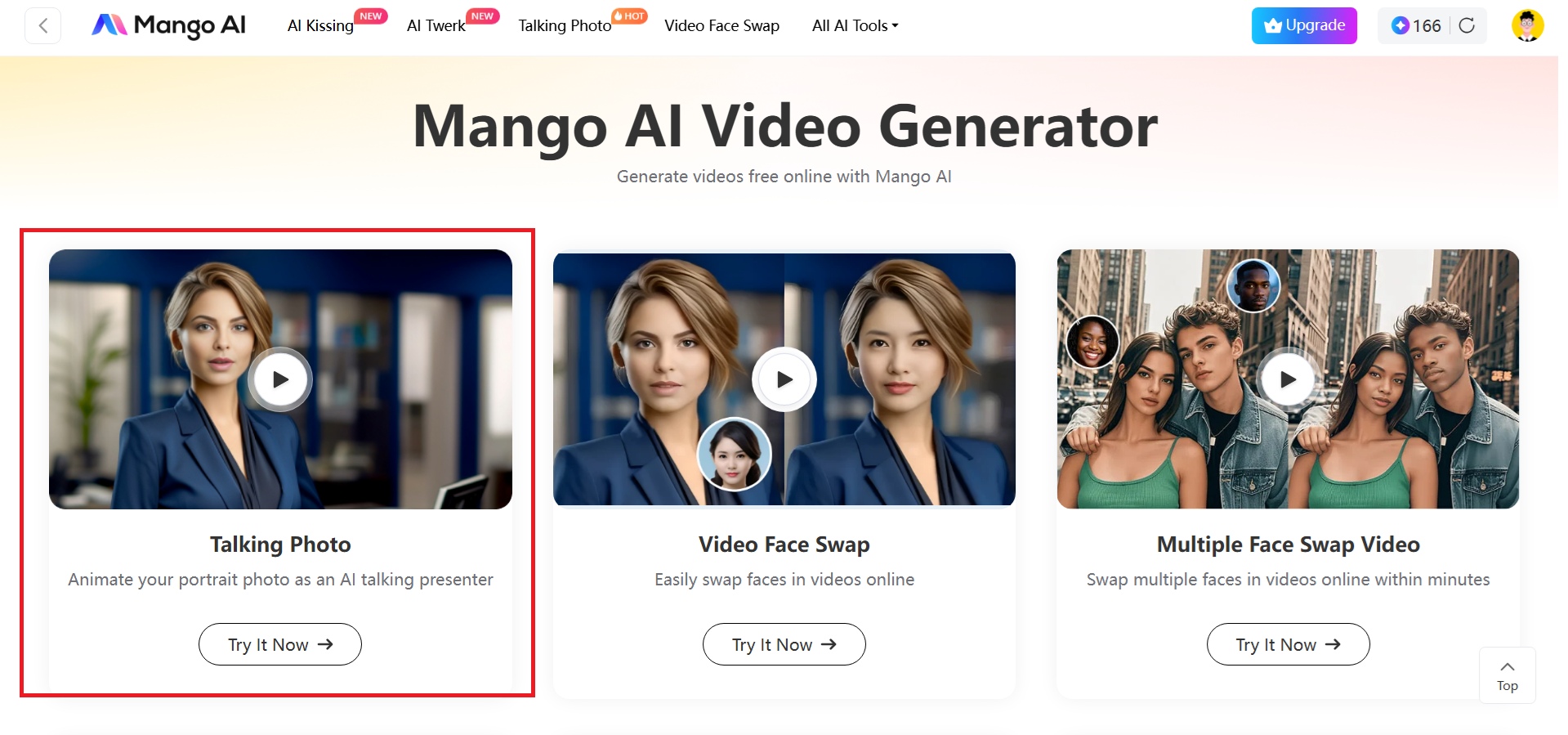Play the Multiple Face Swap demo video
This screenshot has height=735, width=1568.
pos(1288,379)
